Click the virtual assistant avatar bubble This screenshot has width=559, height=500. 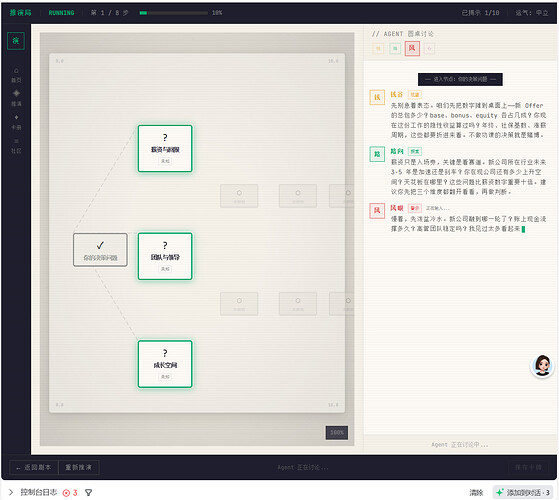point(542,366)
